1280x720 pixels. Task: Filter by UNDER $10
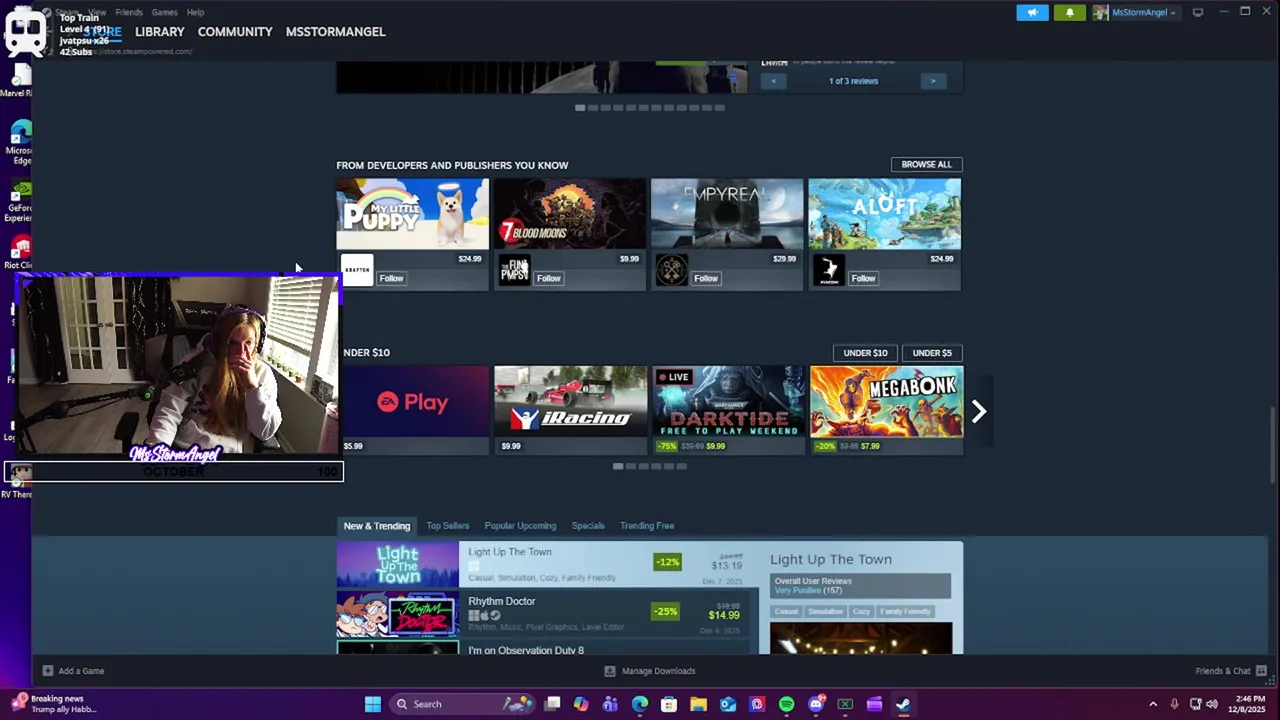[865, 352]
